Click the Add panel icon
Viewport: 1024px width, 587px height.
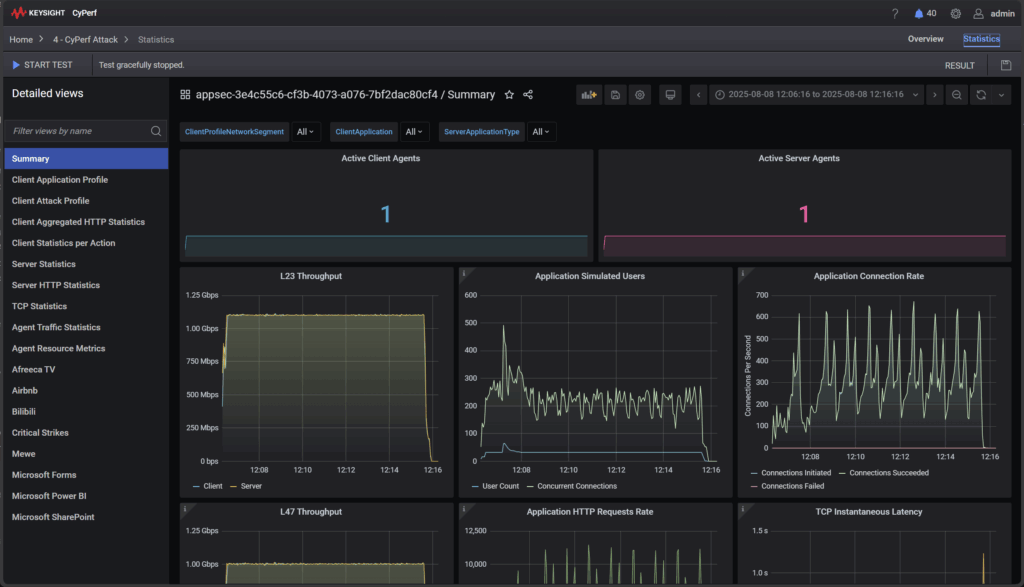pyautogui.click(x=589, y=95)
